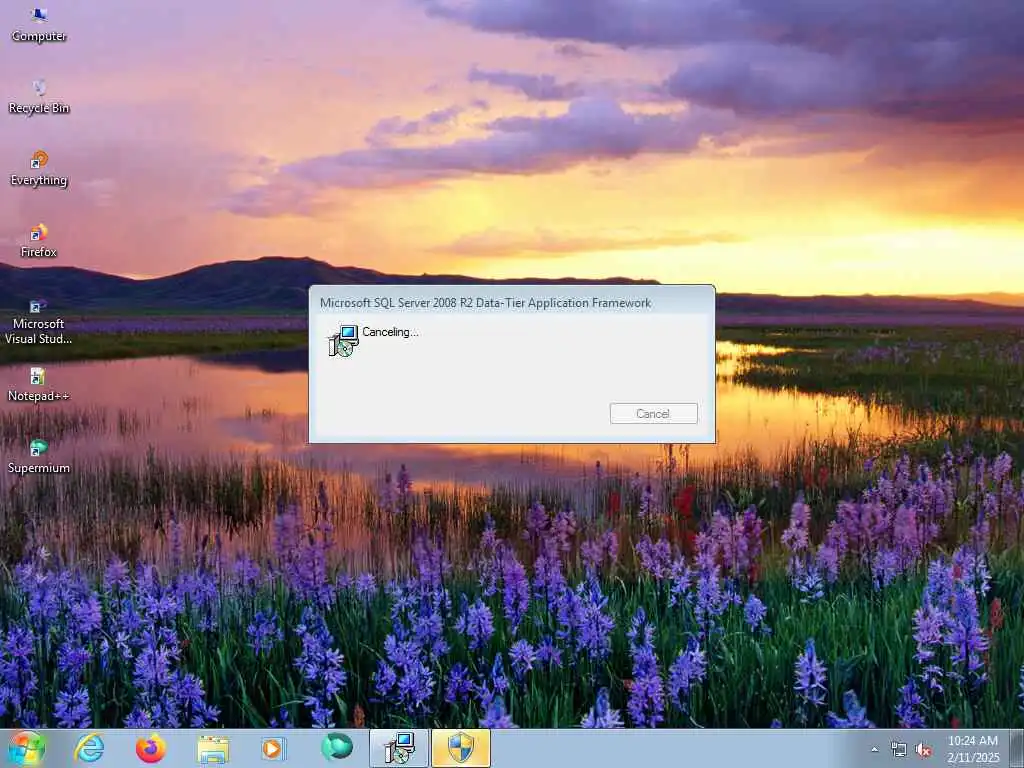Screen dimensions: 1024x768
Task: Show hidden system tray icons
Action: point(874,750)
